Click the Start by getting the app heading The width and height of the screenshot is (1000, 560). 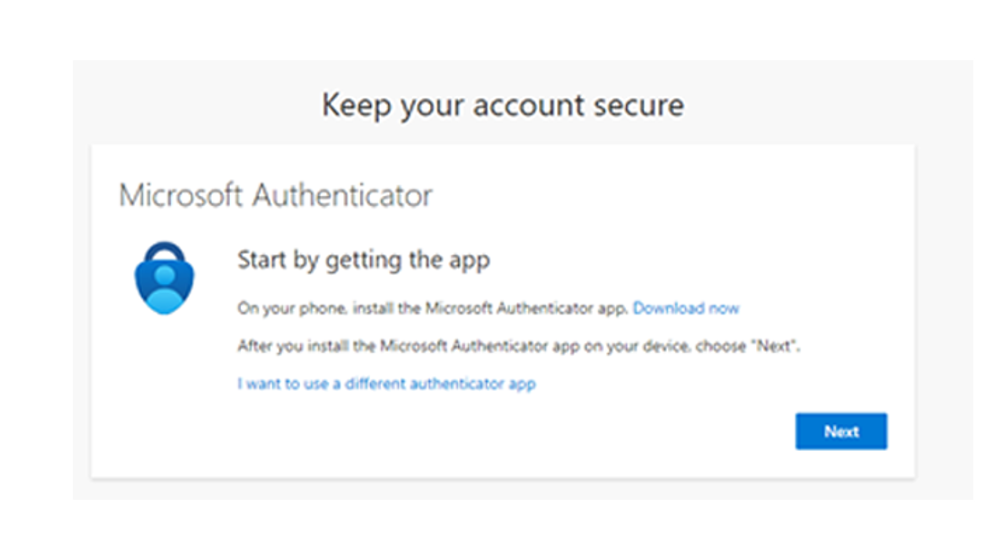tap(364, 260)
